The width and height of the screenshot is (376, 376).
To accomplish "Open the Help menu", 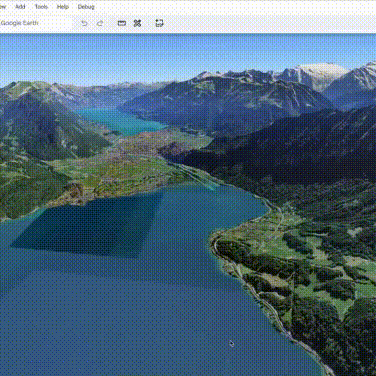I will (x=63, y=7).
